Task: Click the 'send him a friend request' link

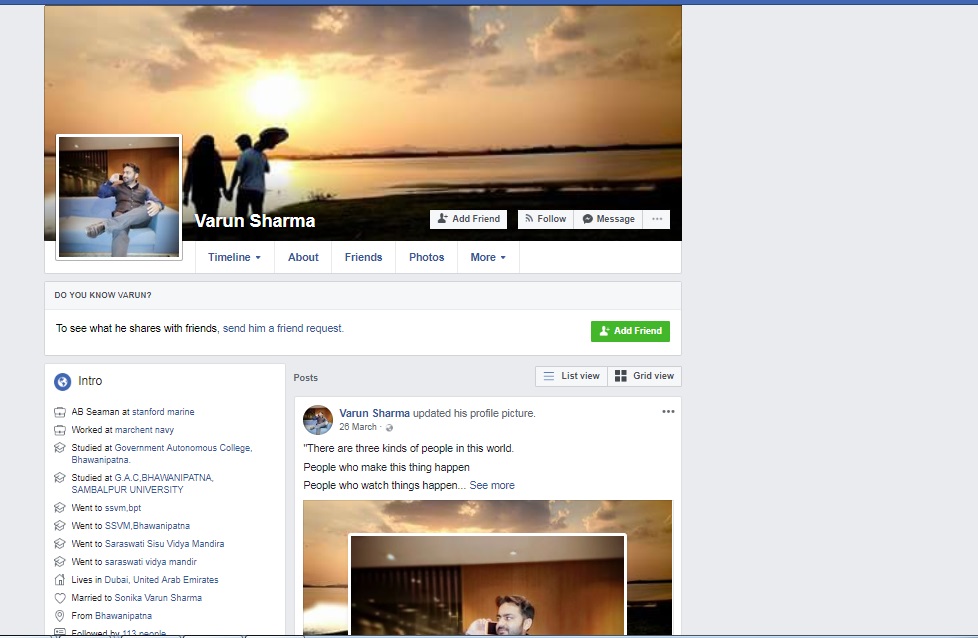Action: 283,328
